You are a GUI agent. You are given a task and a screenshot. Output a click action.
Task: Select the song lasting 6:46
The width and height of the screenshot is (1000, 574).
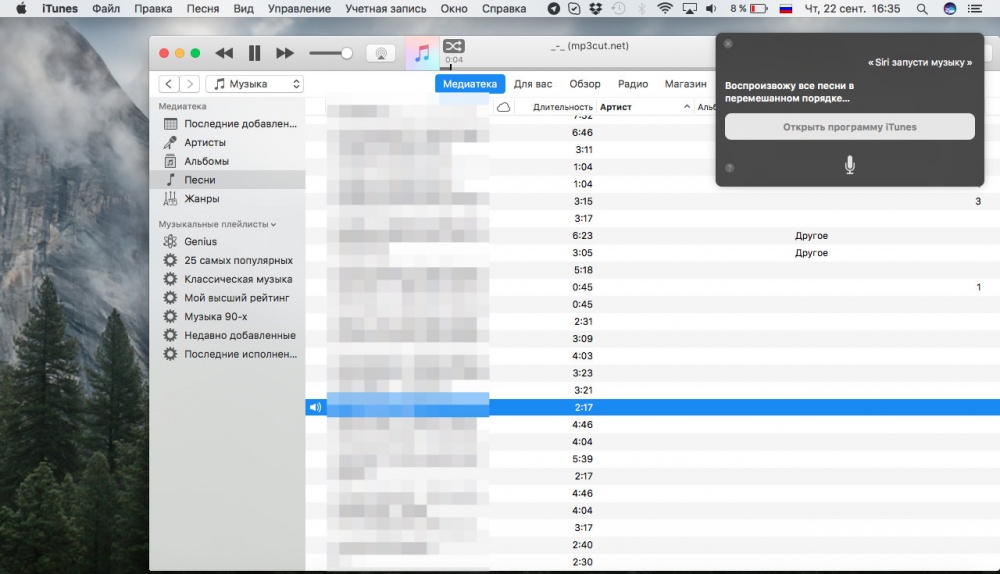coord(652,133)
